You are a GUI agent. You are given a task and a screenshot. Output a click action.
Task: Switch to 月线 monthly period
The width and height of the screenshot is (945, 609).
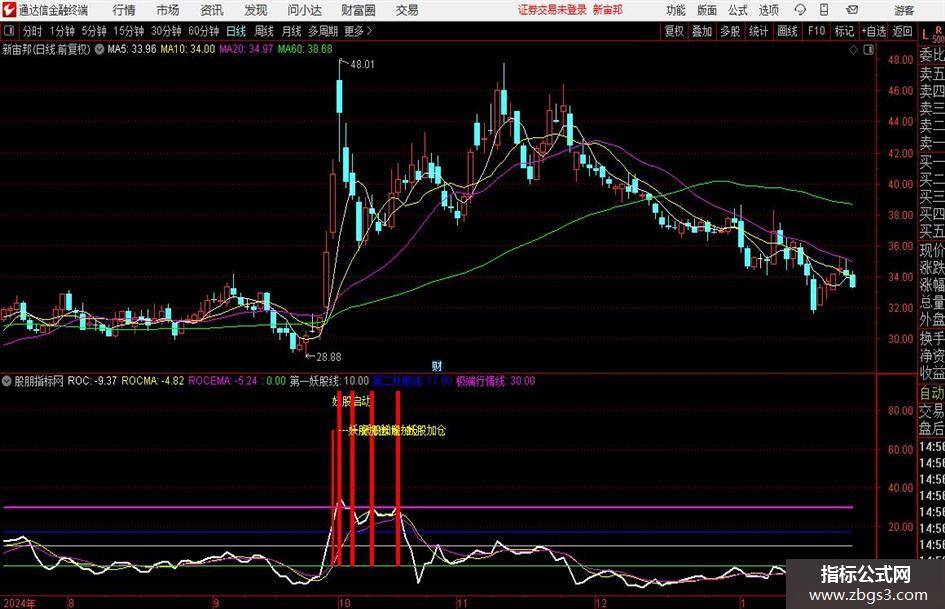pos(292,31)
